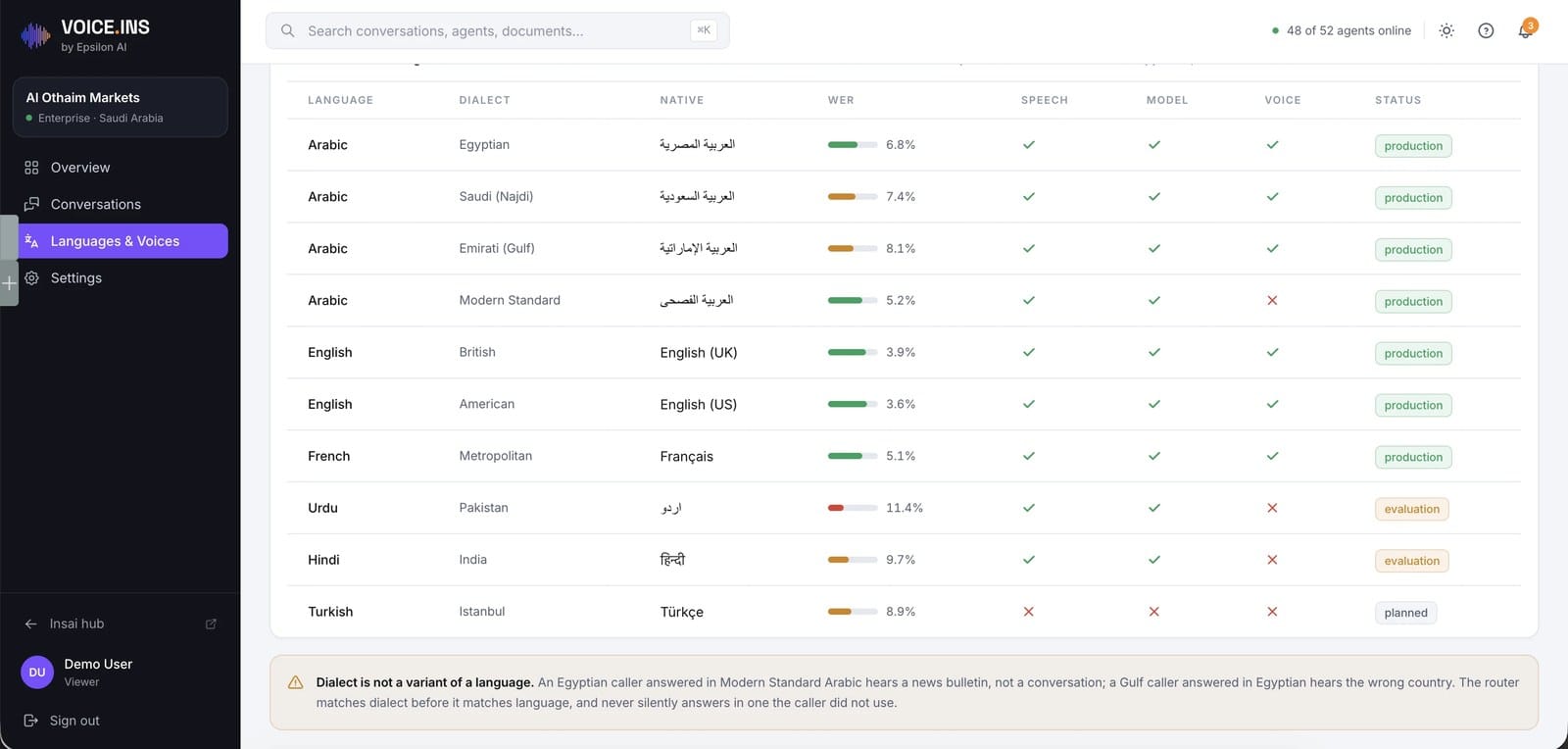This screenshot has height=749, width=1568.
Task: Click the search magnifier icon
Action: (x=287, y=30)
